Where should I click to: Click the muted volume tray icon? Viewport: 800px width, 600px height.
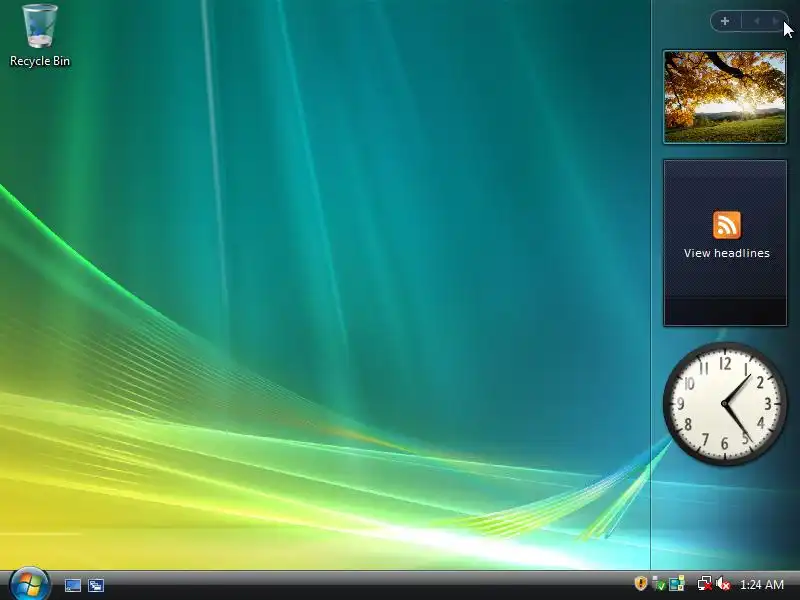click(x=723, y=584)
